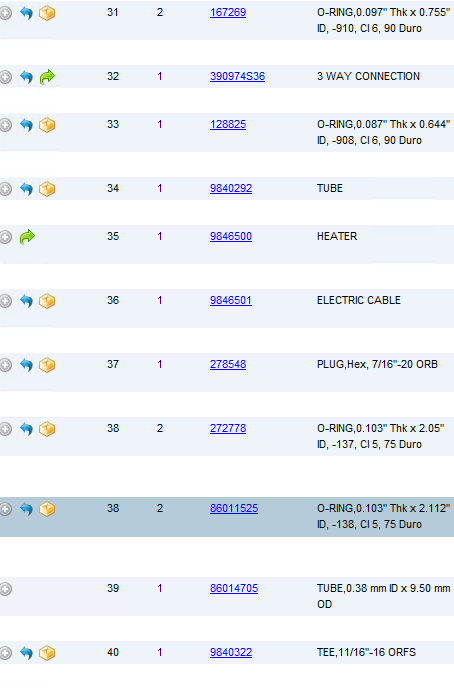Expand the HEATER row plus button
The image size is (454, 688).
click(x=5, y=237)
